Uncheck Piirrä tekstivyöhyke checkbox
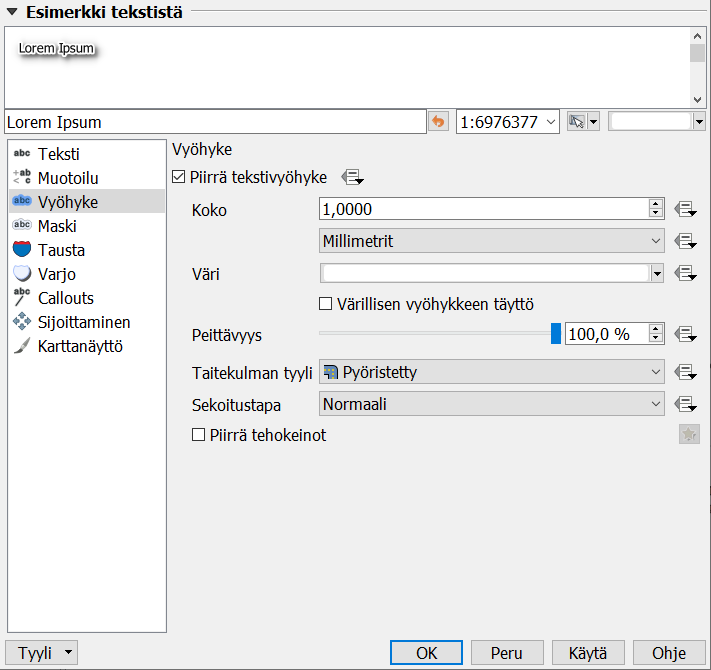 coord(179,177)
